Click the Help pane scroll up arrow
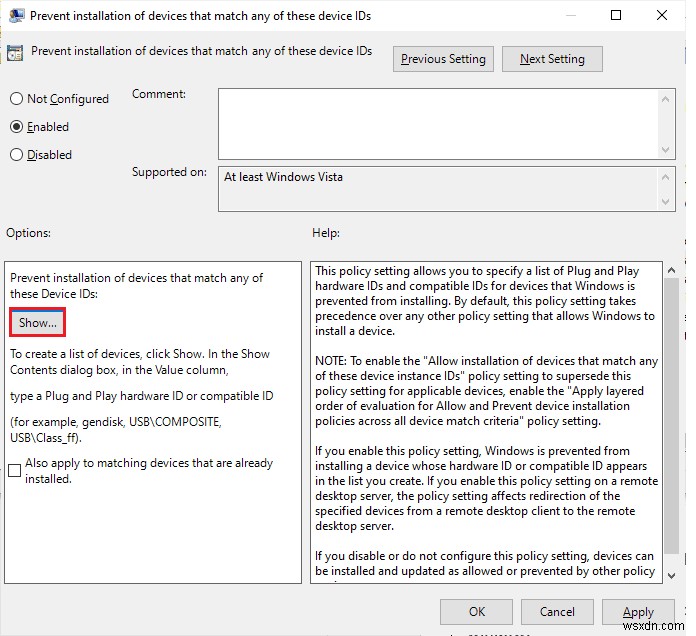The height and width of the screenshot is (636, 696). pos(672,270)
